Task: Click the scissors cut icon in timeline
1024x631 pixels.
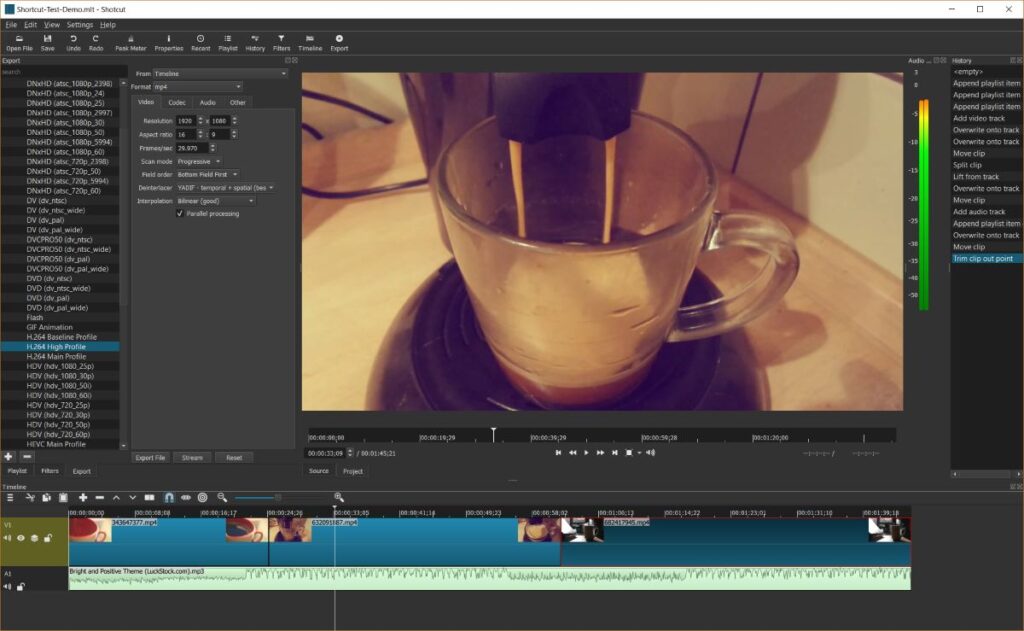Action: (30, 497)
